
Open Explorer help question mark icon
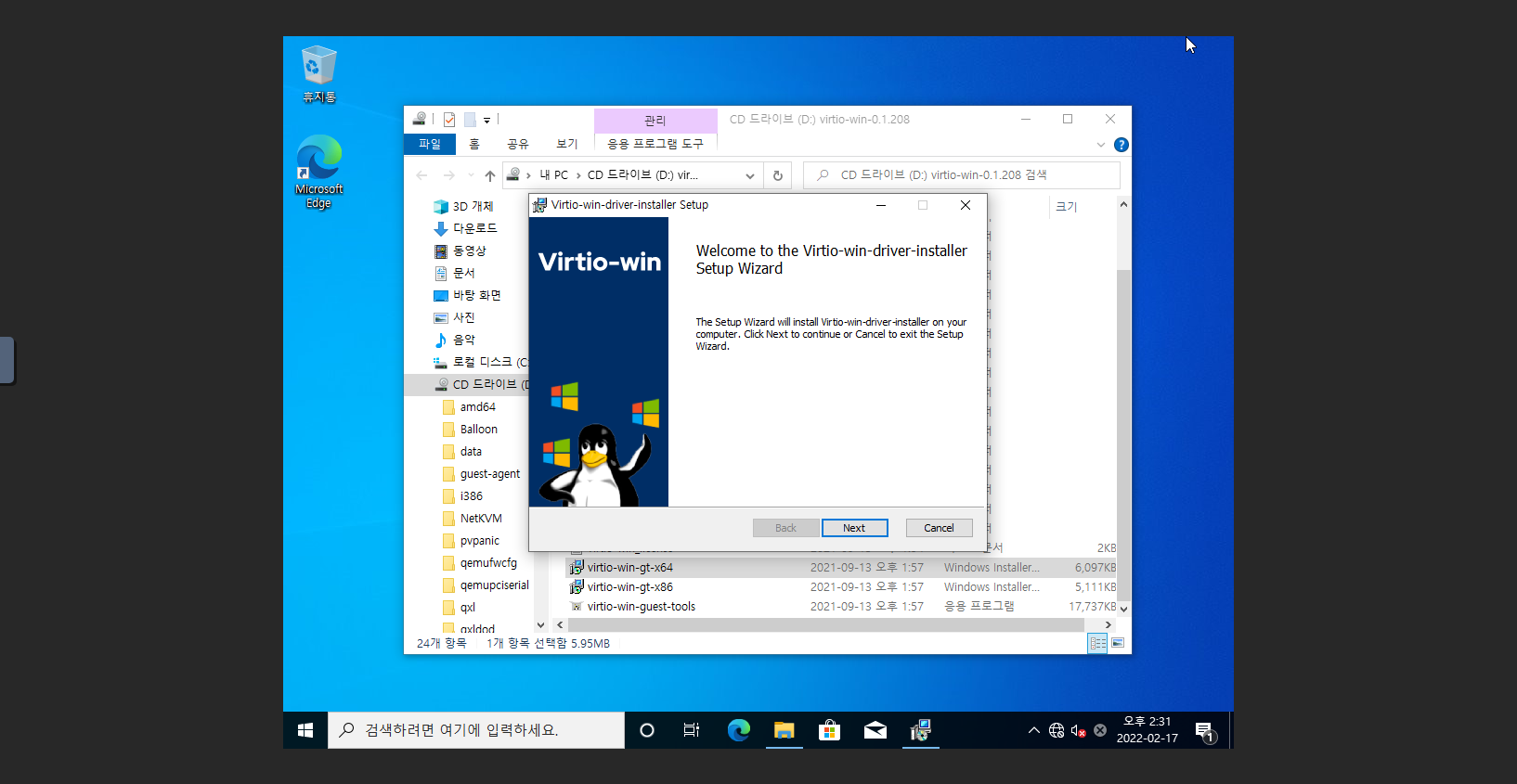pos(1121,145)
